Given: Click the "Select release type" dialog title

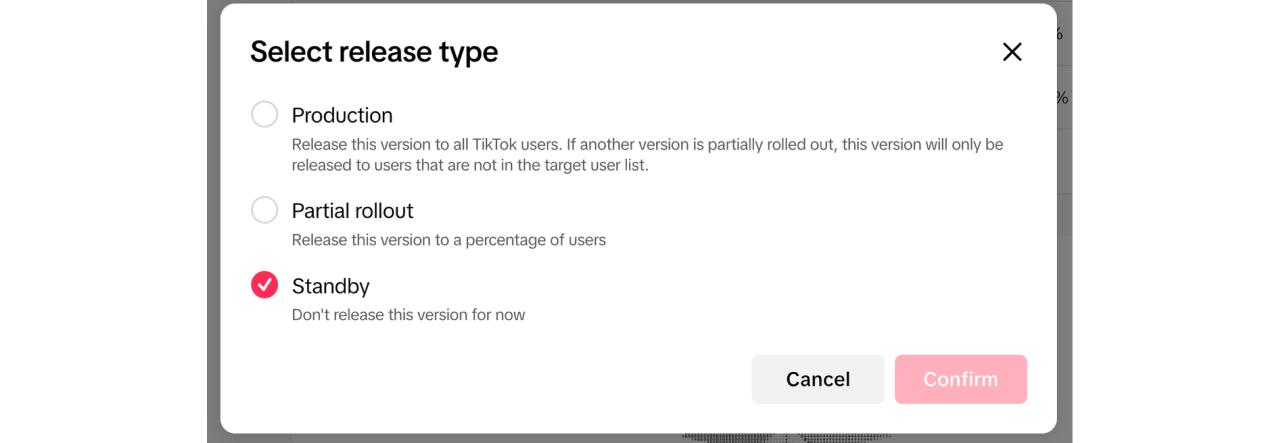Looking at the screenshot, I should (x=374, y=52).
